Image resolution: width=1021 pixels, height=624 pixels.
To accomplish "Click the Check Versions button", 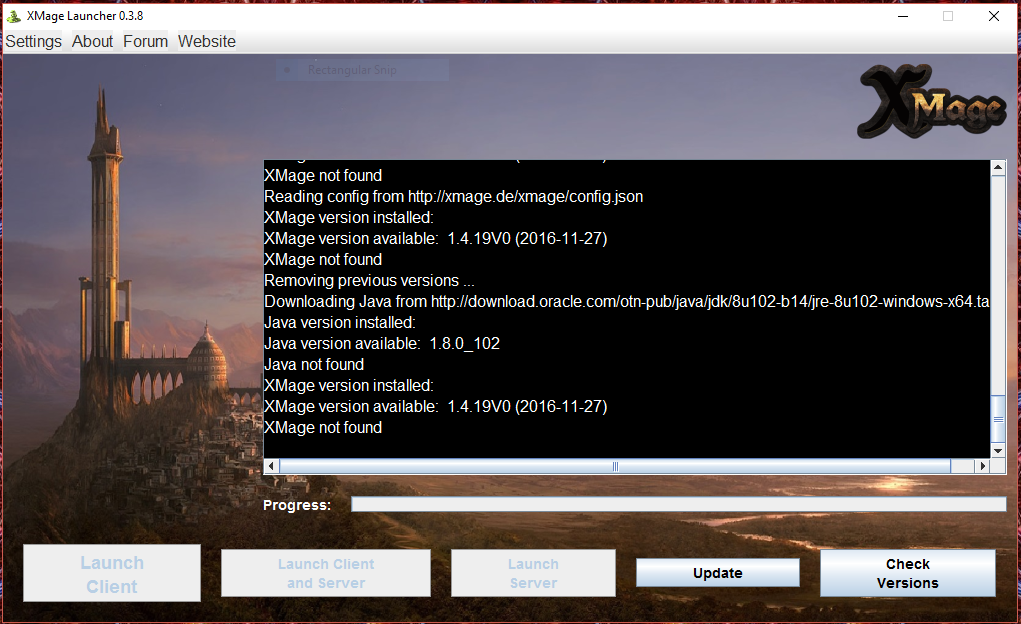I will click(x=907, y=573).
